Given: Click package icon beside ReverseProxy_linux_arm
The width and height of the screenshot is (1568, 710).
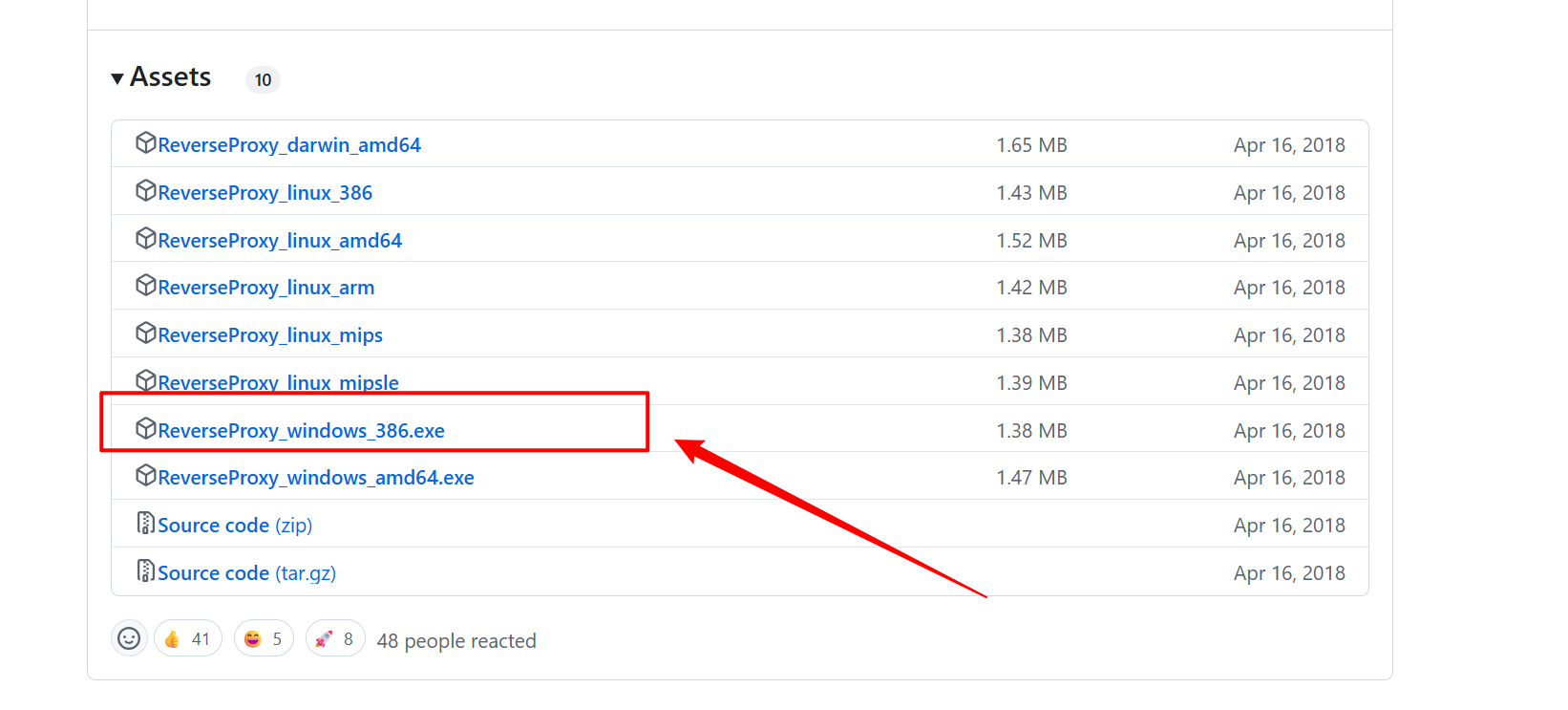Looking at the screenshot, I should click(x=145, y=286).
